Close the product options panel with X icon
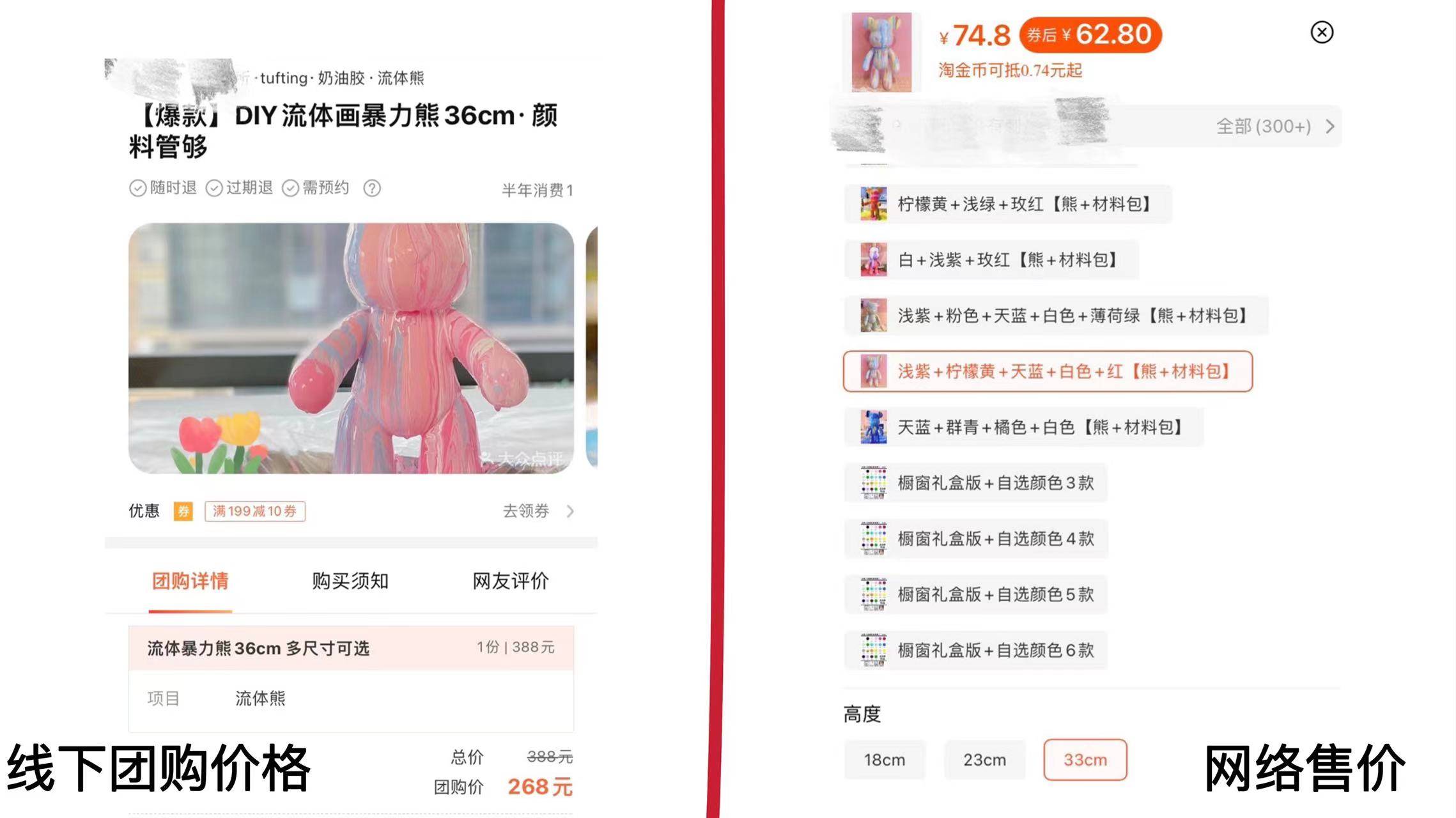 pos(1322,32)
